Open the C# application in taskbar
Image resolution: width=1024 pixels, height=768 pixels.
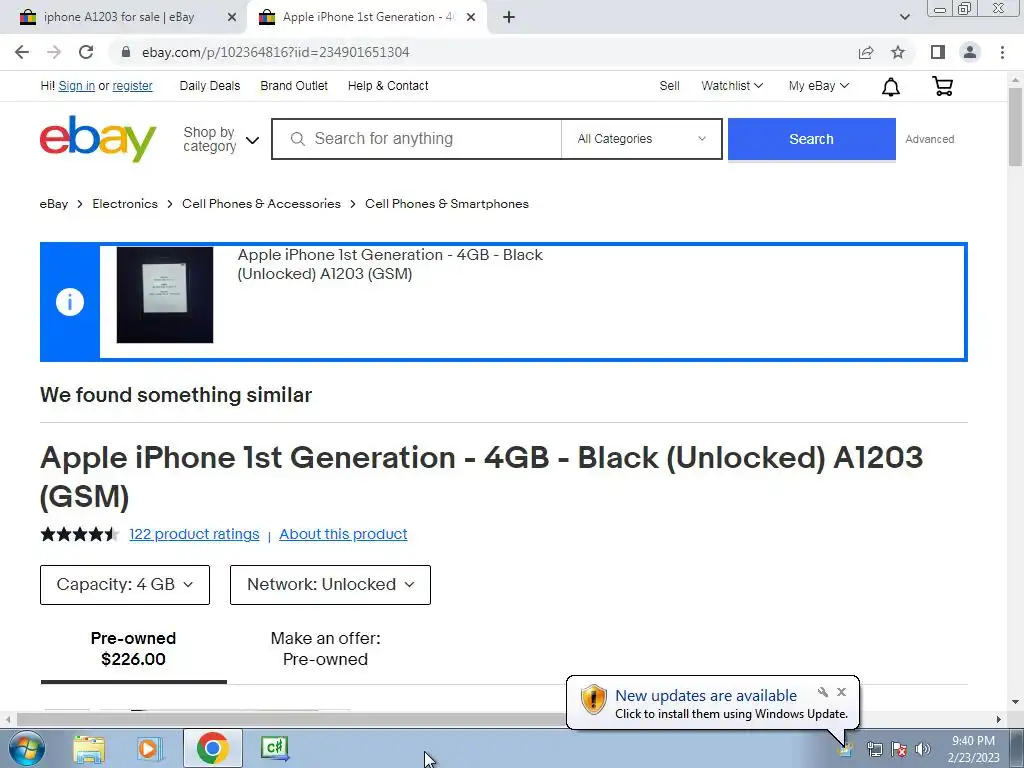click(274, 748)
